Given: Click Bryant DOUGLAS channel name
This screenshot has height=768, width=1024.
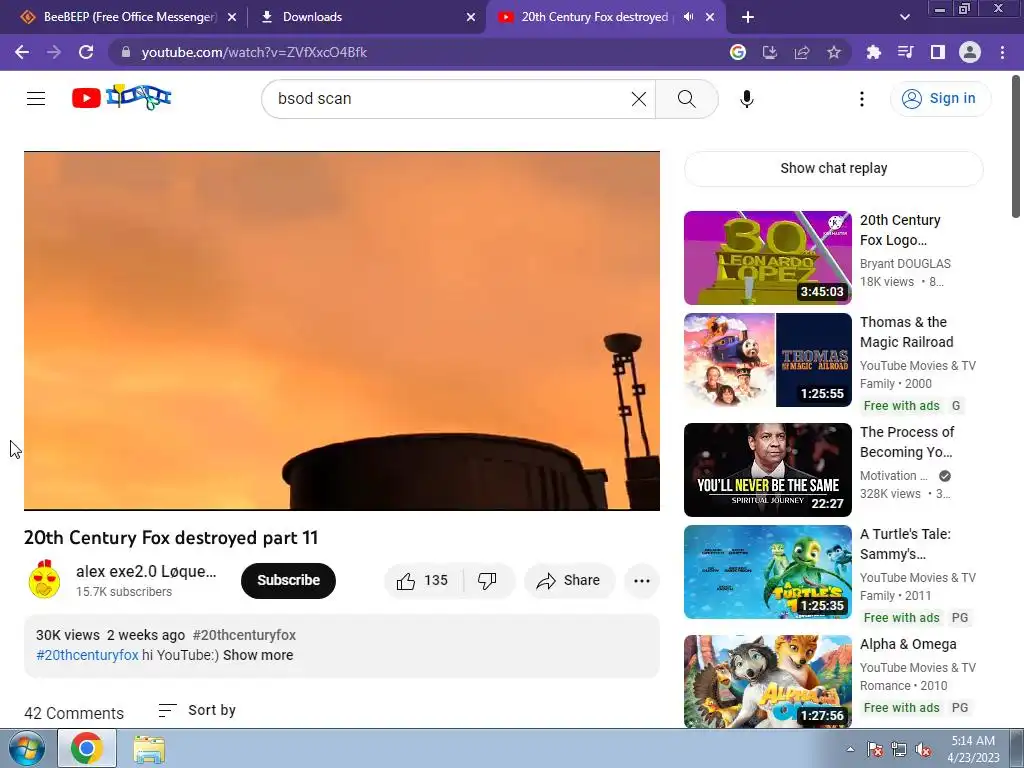Looking at the screenshot, I should [905, 264].
